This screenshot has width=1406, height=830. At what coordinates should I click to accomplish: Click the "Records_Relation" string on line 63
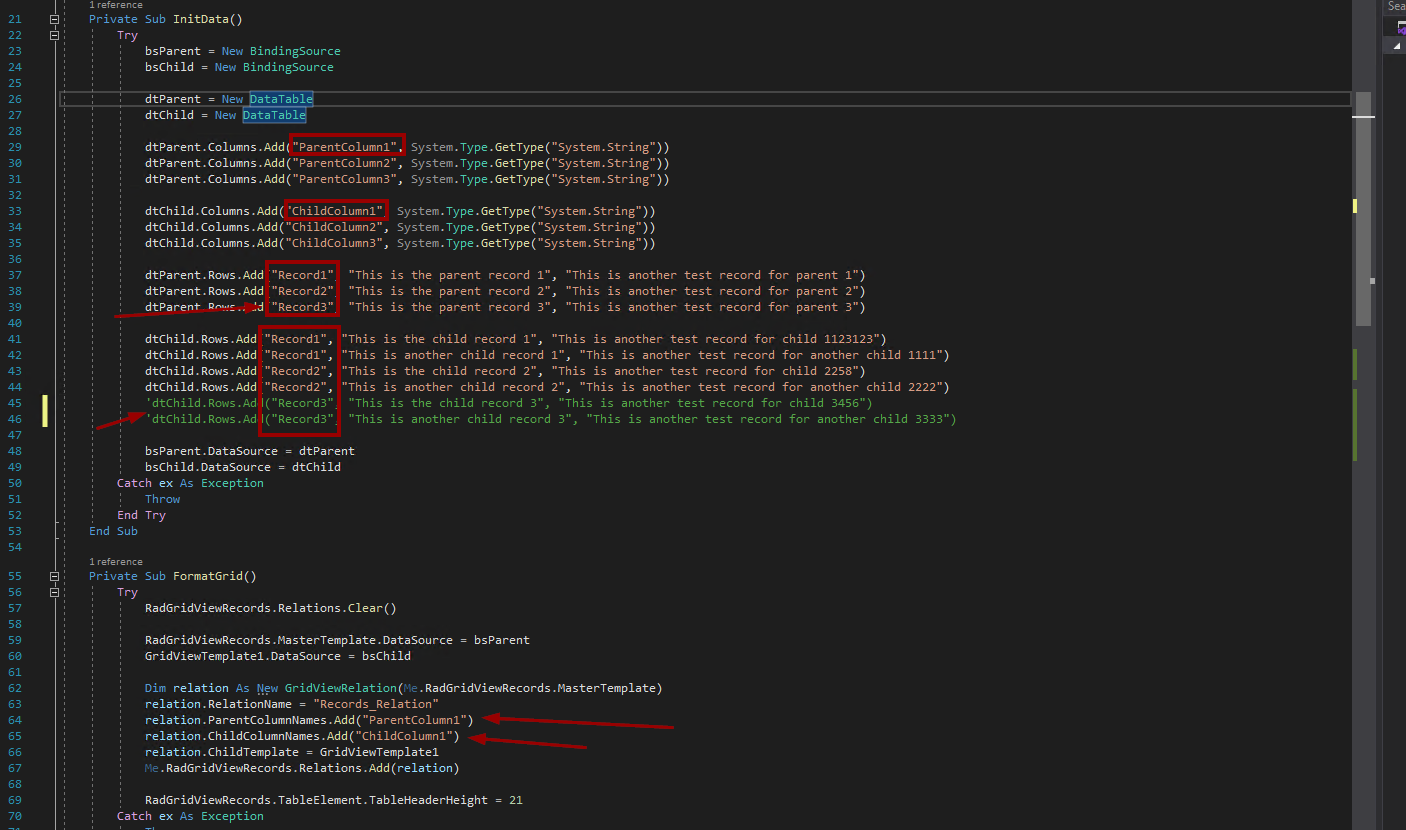point(375,704)
